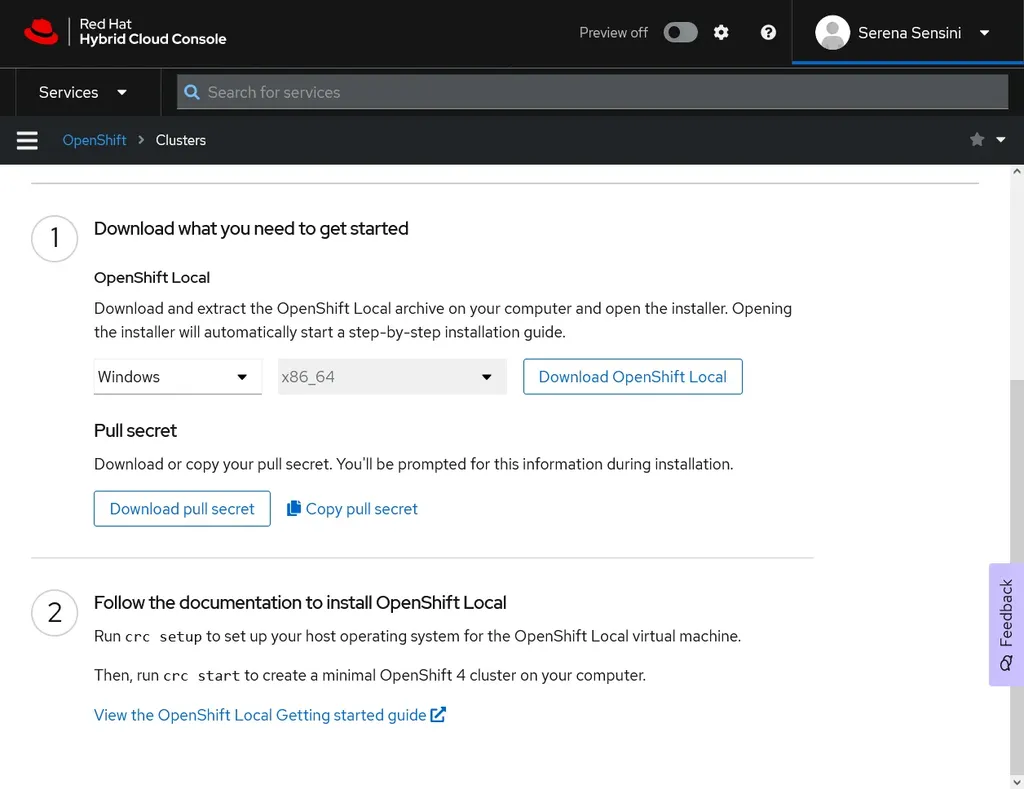Click the Clusters breadcrumb
This screenshot has width=1024, height=789.
coord(180,140)
